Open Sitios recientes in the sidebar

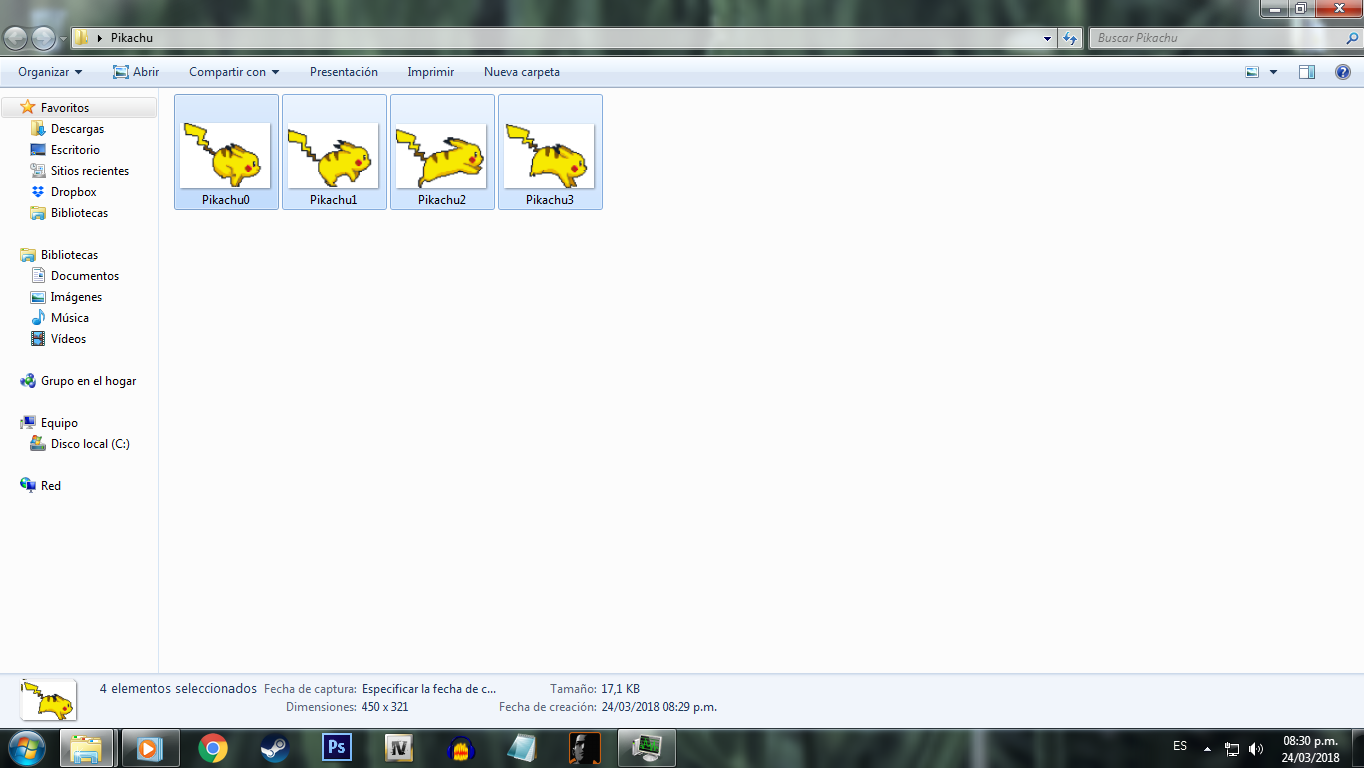pos(90,171)
